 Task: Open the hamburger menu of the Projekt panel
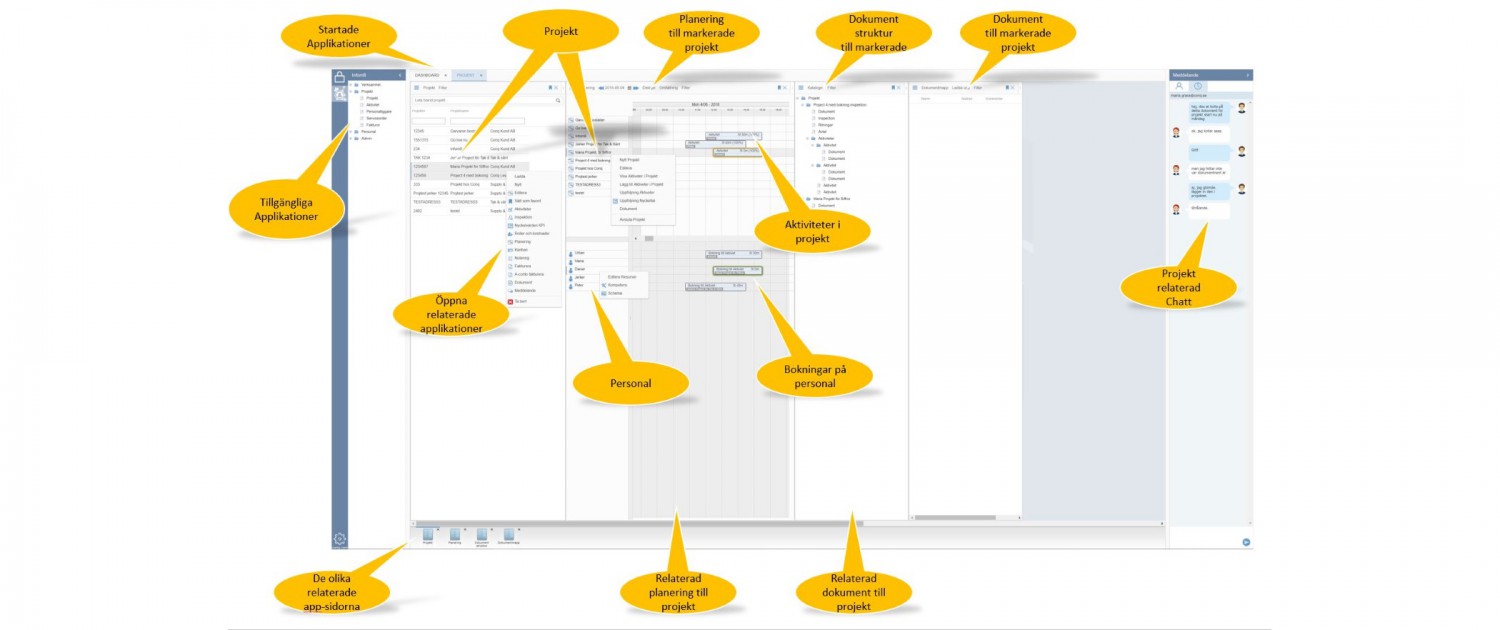(416, 88)
